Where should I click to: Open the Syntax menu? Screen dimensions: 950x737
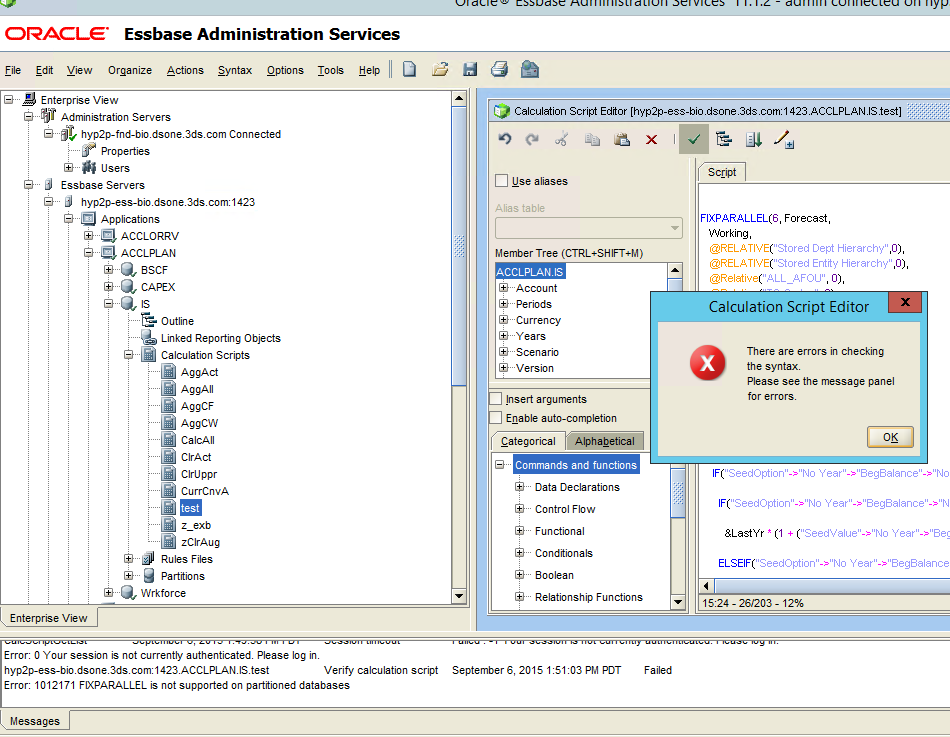(234, 70)
